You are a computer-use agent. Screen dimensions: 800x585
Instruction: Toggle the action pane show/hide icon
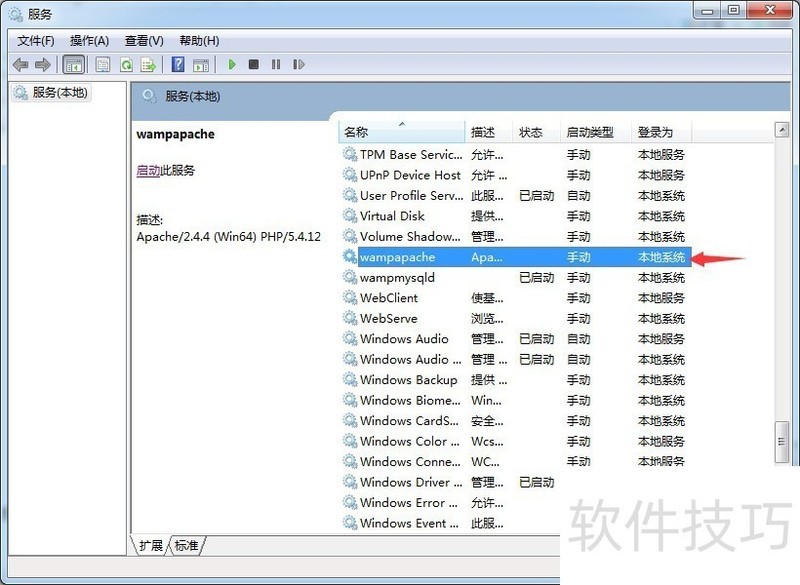(x=202, y=64)
